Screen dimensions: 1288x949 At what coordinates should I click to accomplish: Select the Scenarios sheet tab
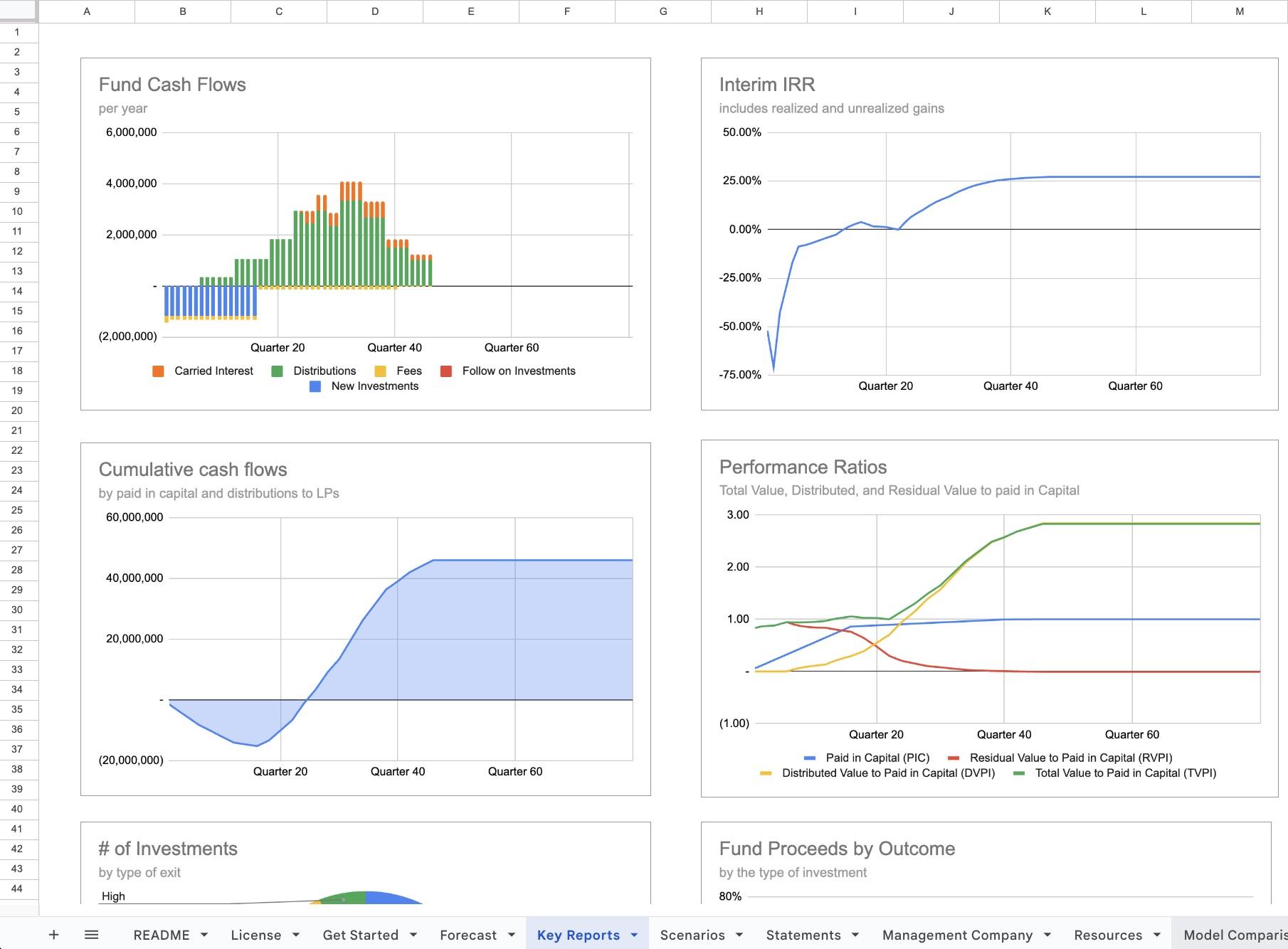point(693,934)
